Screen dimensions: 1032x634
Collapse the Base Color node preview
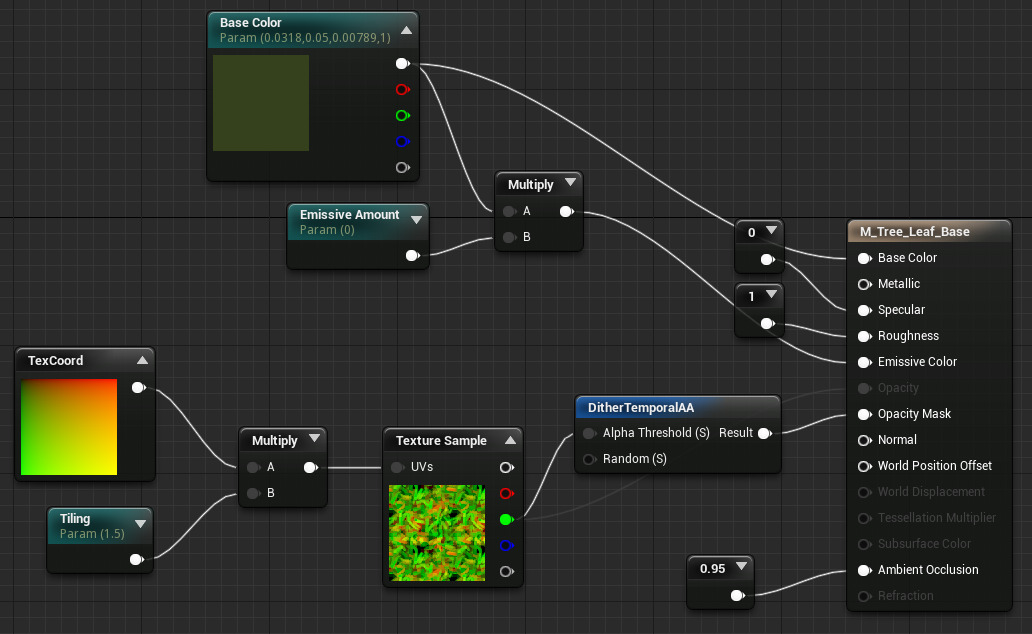[x=406, y=30]
